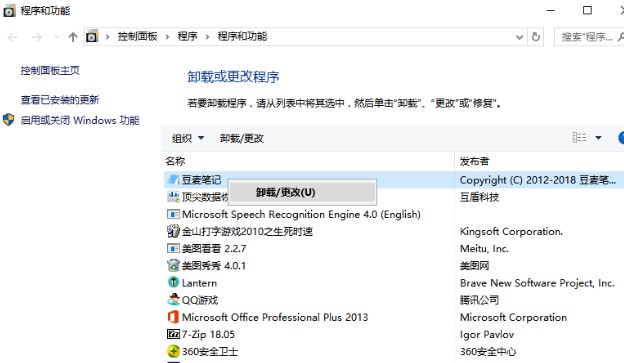Screen dimensions: 624x363
Task: Click the Forward navigation arrow
Action: pos(37,37)
